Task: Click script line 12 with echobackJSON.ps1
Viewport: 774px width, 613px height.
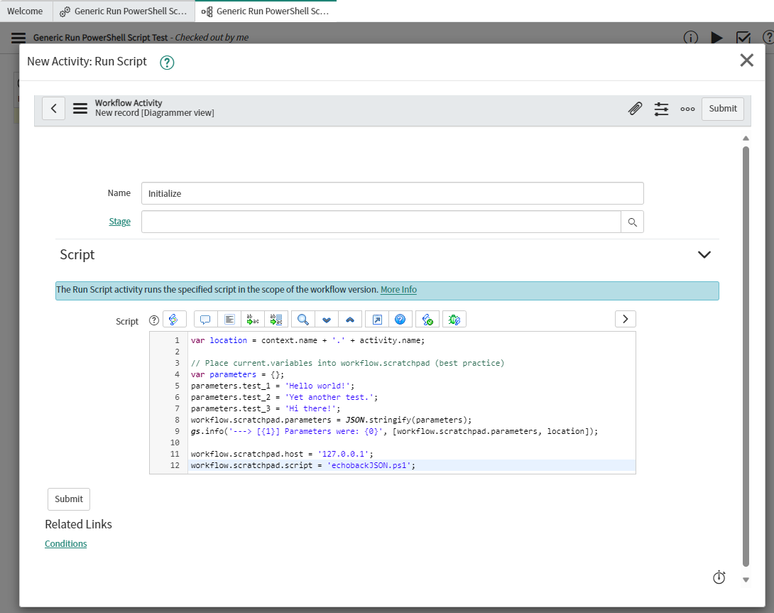Action: [411, 465]
